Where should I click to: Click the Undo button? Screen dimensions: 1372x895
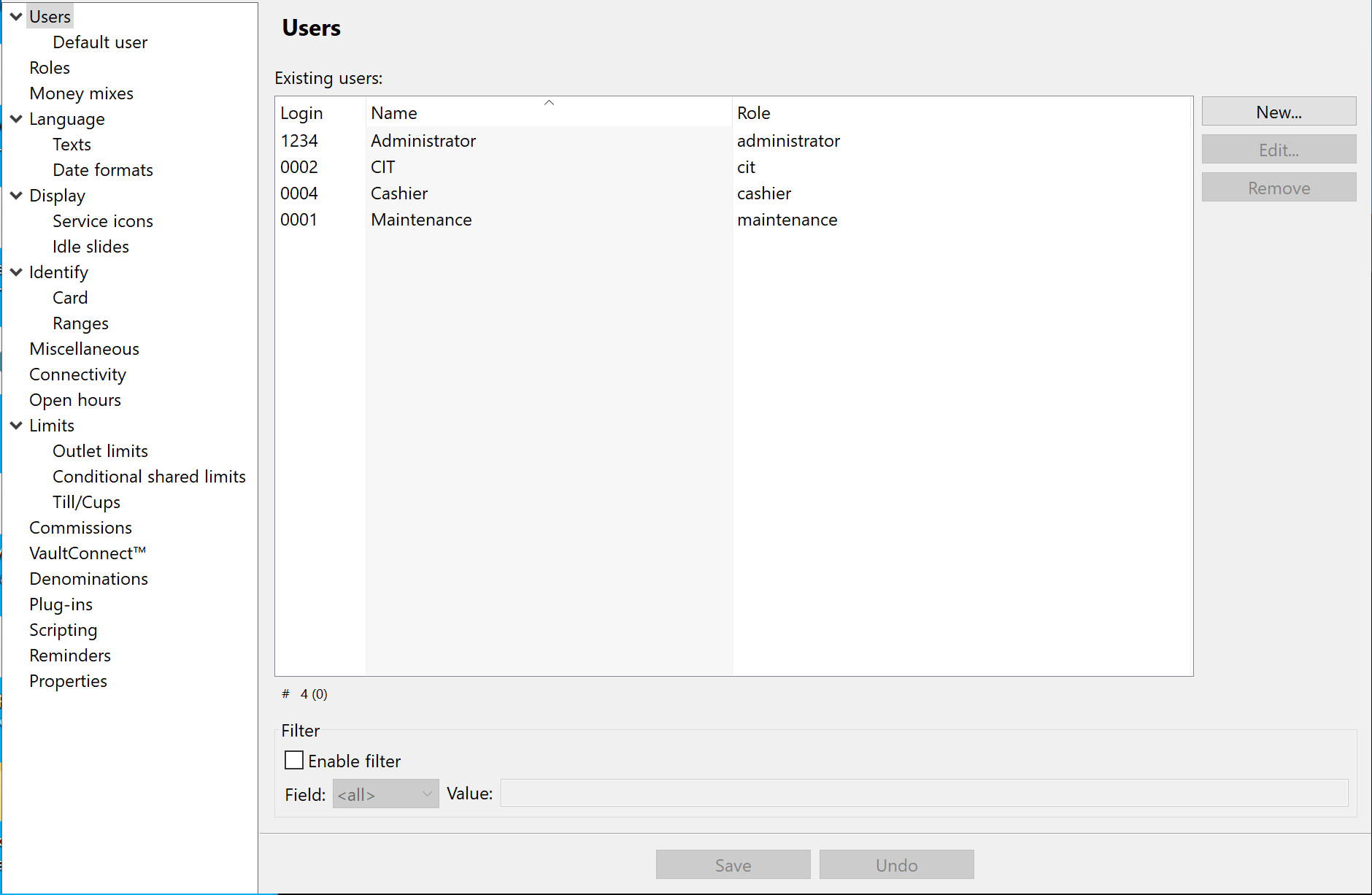coord(896,864)
